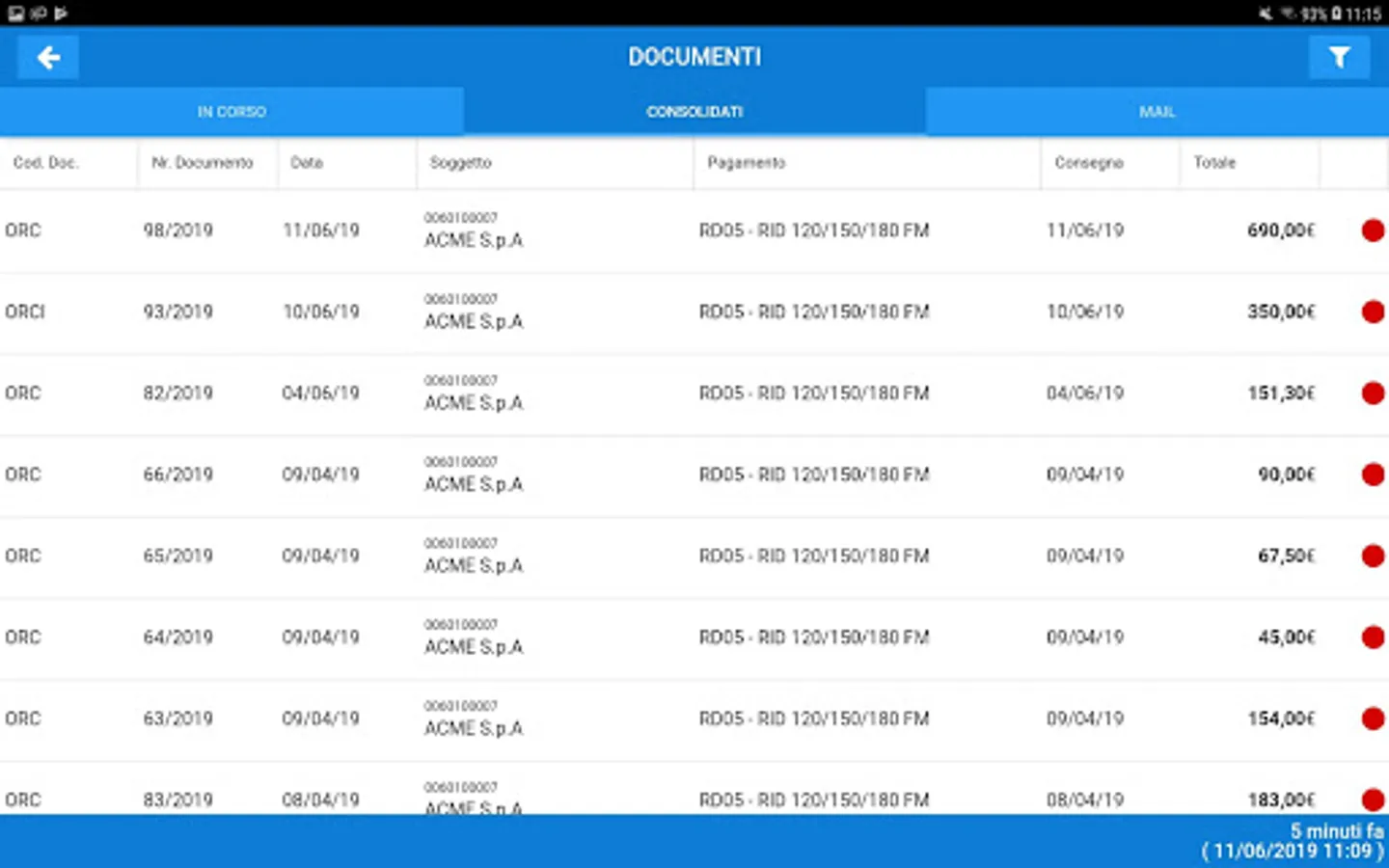The width and height of the screenshot is (1389, 868).
Task: Click red status dot for document 66/2019
Action: coord(1373,475)
